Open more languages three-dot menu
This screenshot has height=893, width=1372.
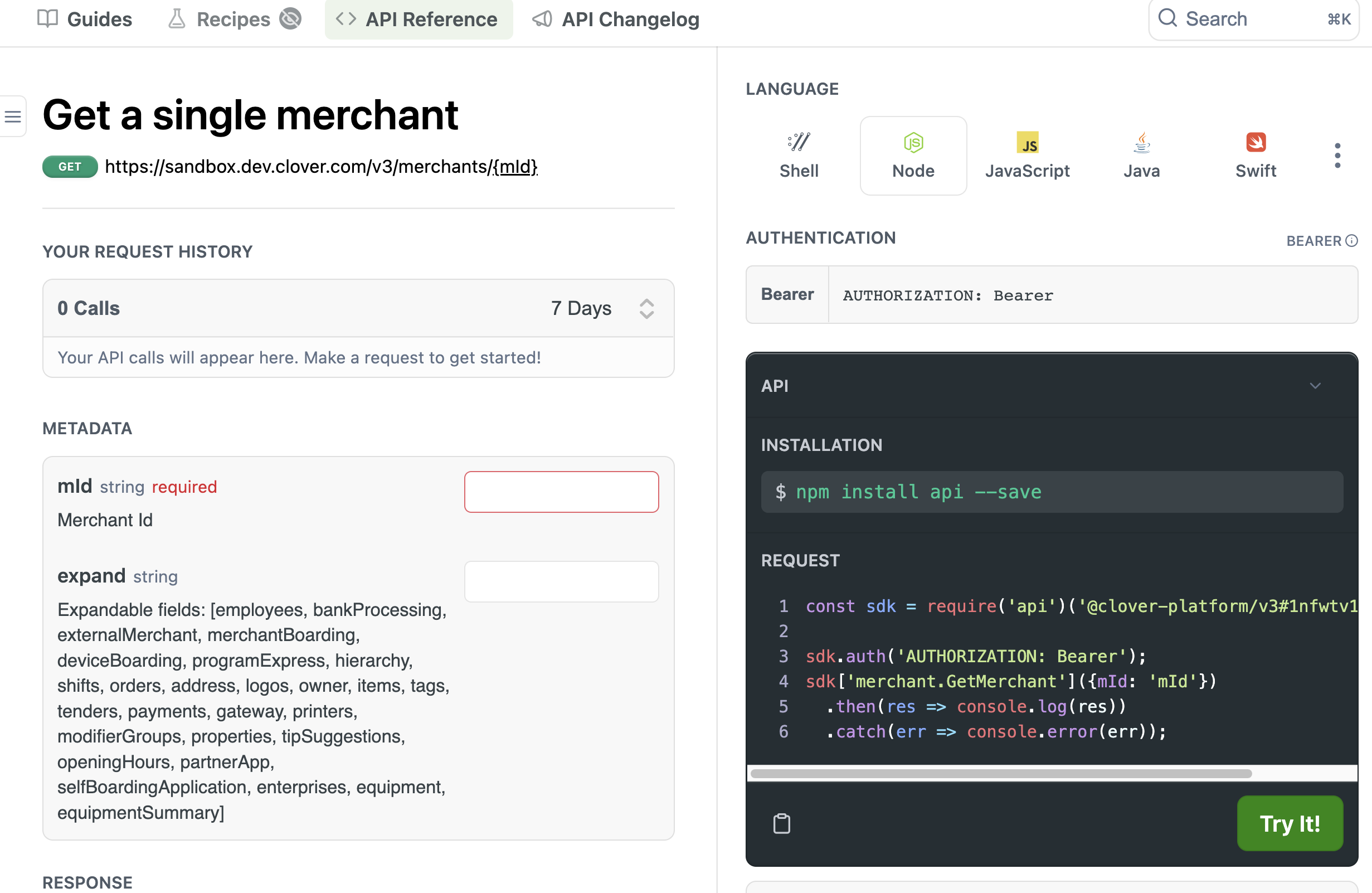coord(1337,156)
